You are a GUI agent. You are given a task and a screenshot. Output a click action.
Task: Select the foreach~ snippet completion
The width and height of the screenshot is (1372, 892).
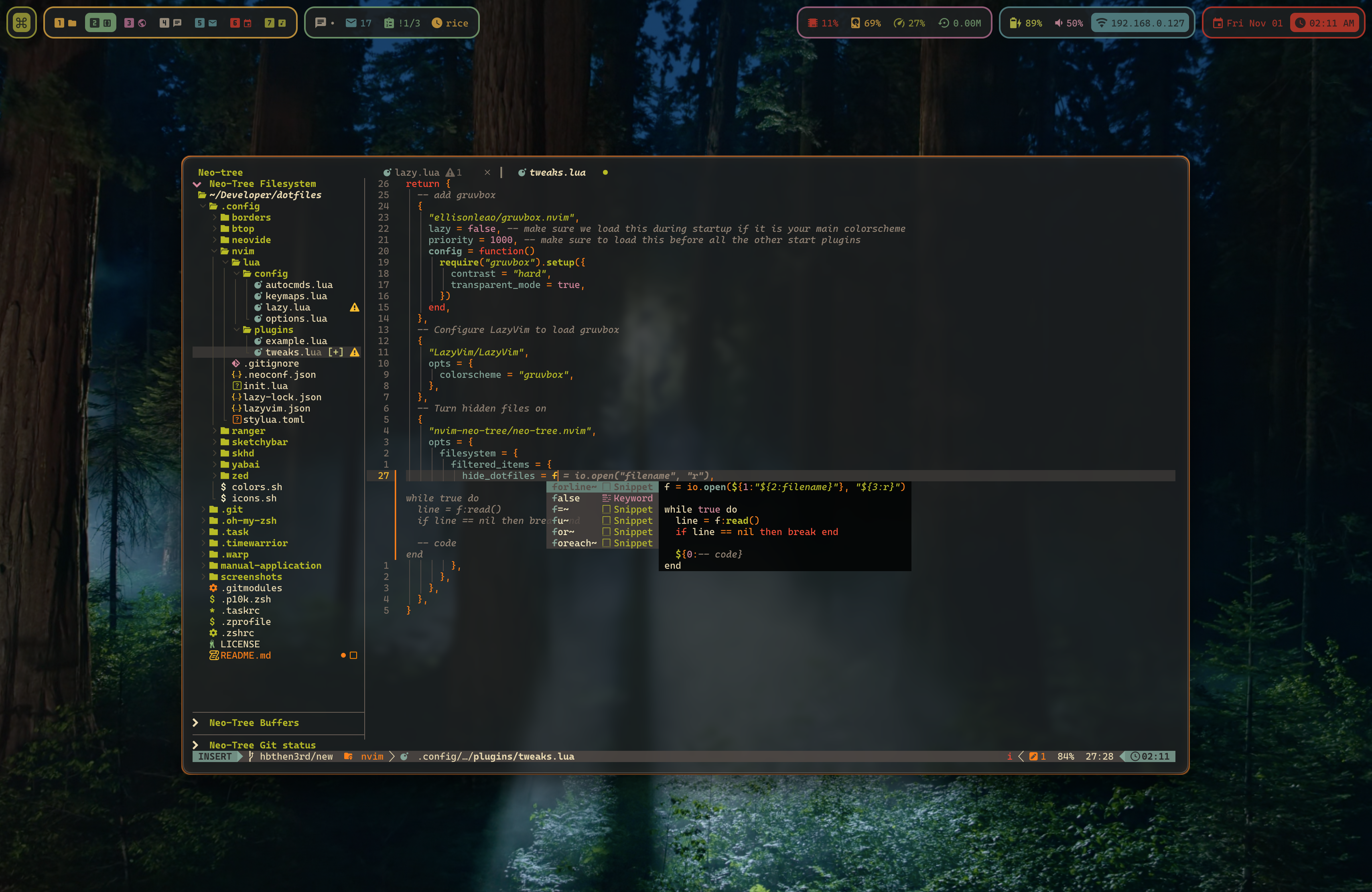603,543
